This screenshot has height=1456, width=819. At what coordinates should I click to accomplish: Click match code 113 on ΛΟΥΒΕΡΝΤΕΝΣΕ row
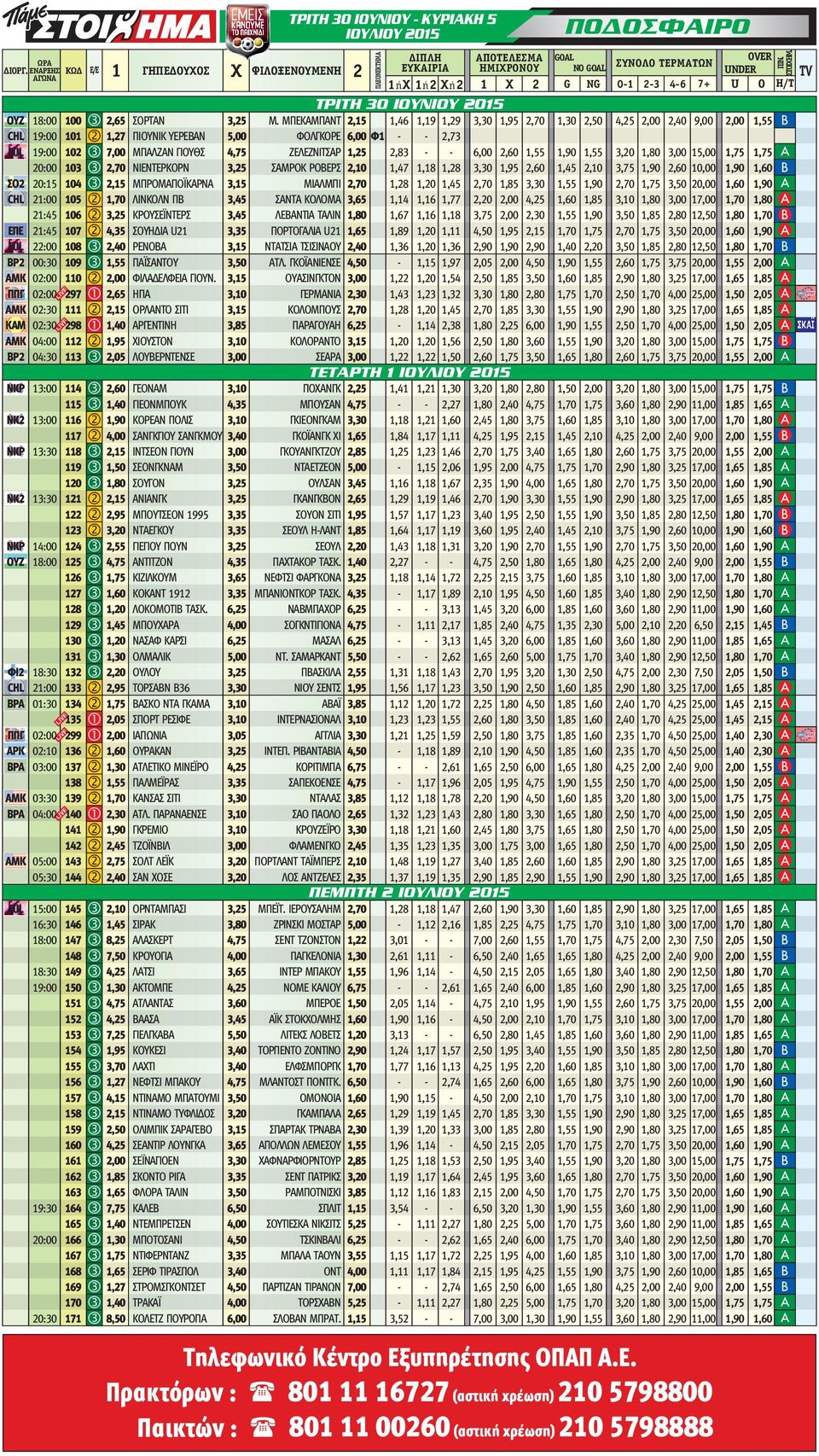tap(73, 357)
